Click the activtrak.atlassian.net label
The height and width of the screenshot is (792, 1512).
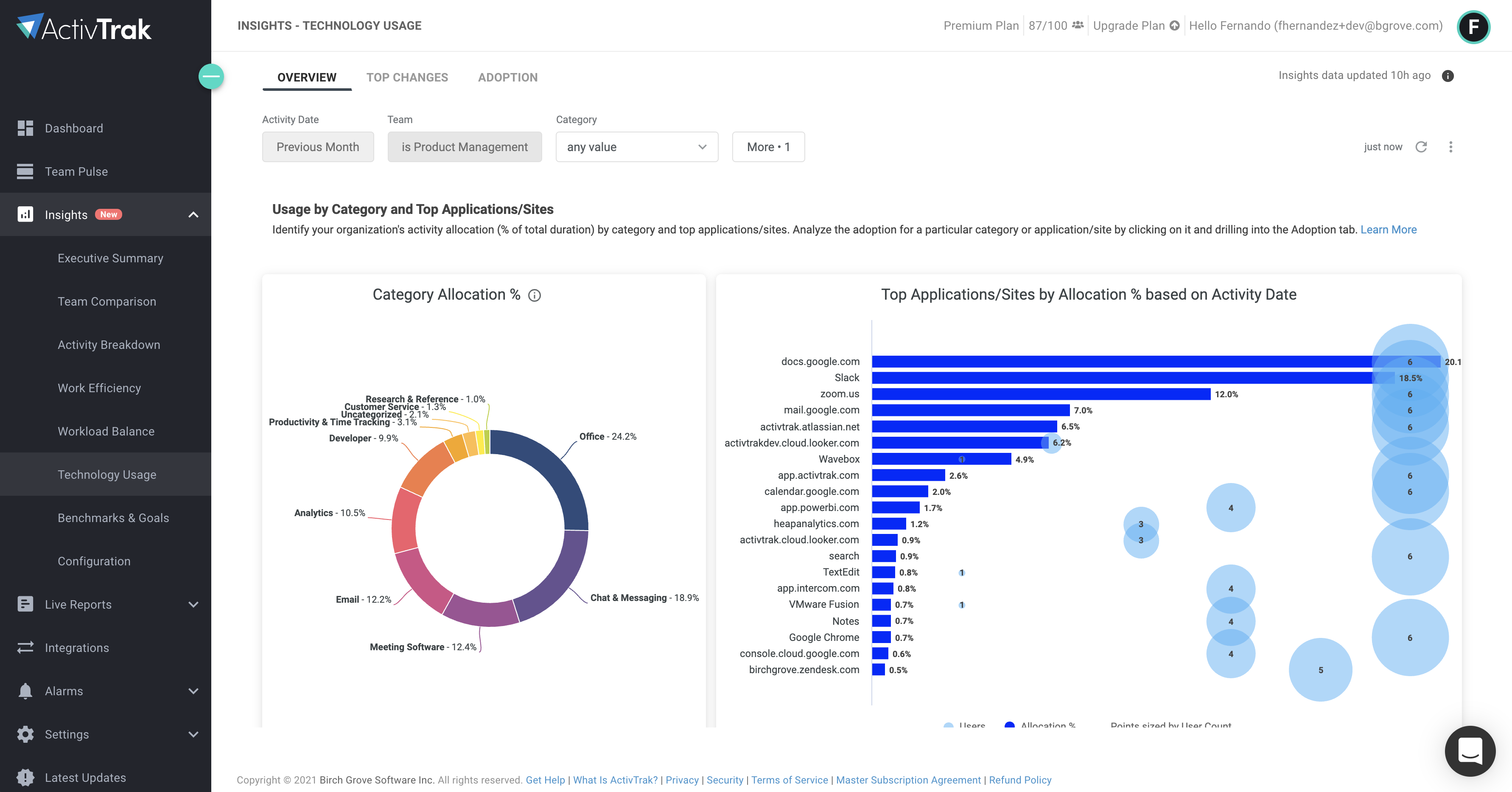click(809, 427)
